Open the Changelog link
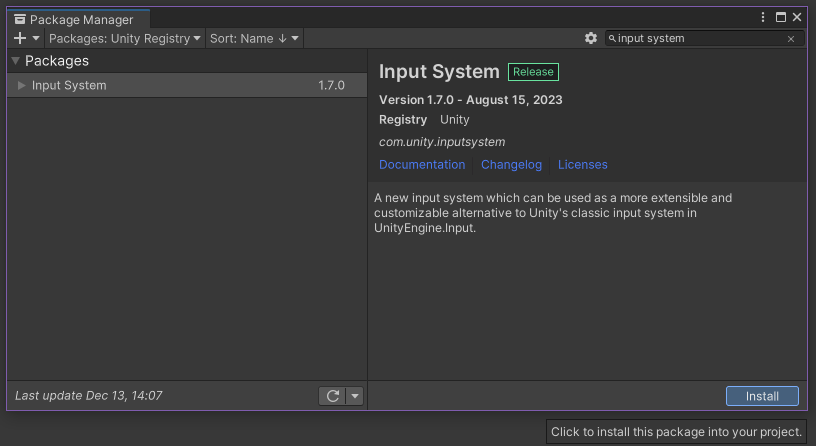Screen dimensions: 816x446 [511, 165]
